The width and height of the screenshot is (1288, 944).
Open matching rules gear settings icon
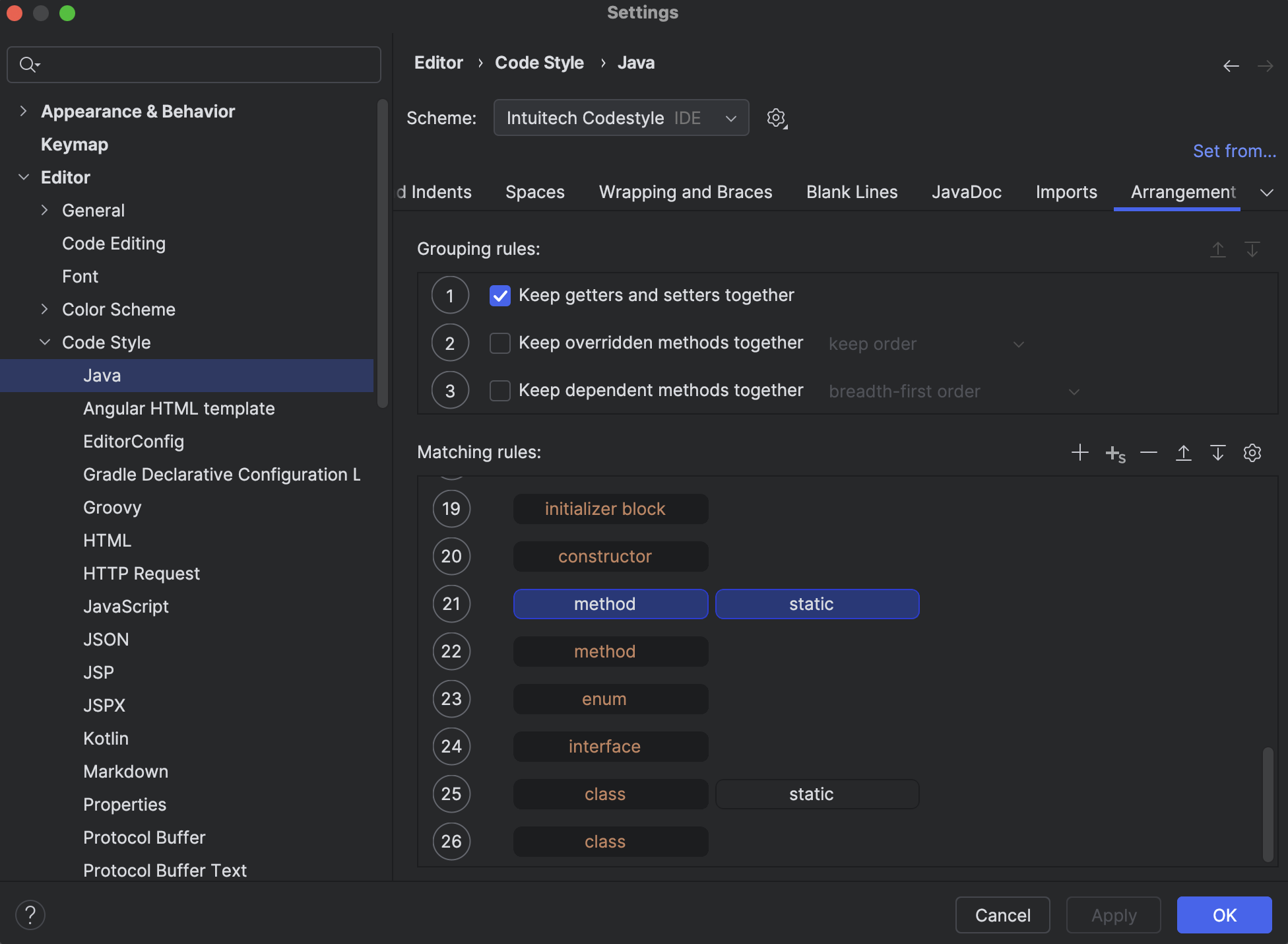(x=1252, y=452)
